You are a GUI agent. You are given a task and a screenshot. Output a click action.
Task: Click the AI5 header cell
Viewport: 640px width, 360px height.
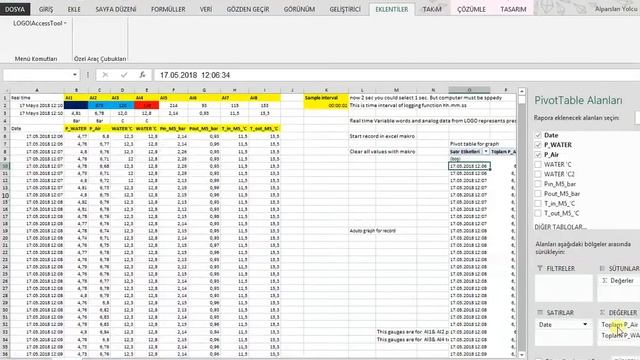(173, 98)
